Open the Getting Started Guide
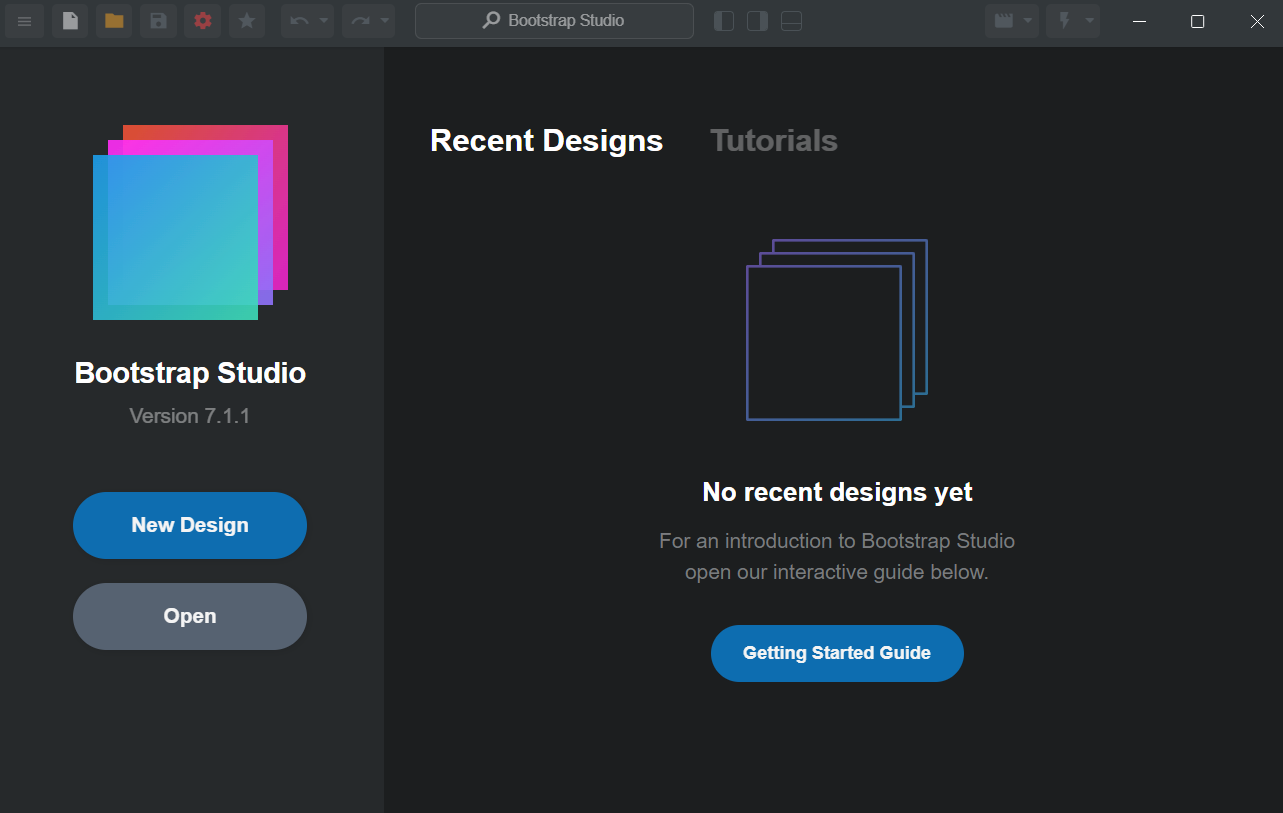 (x=837, y=653)
